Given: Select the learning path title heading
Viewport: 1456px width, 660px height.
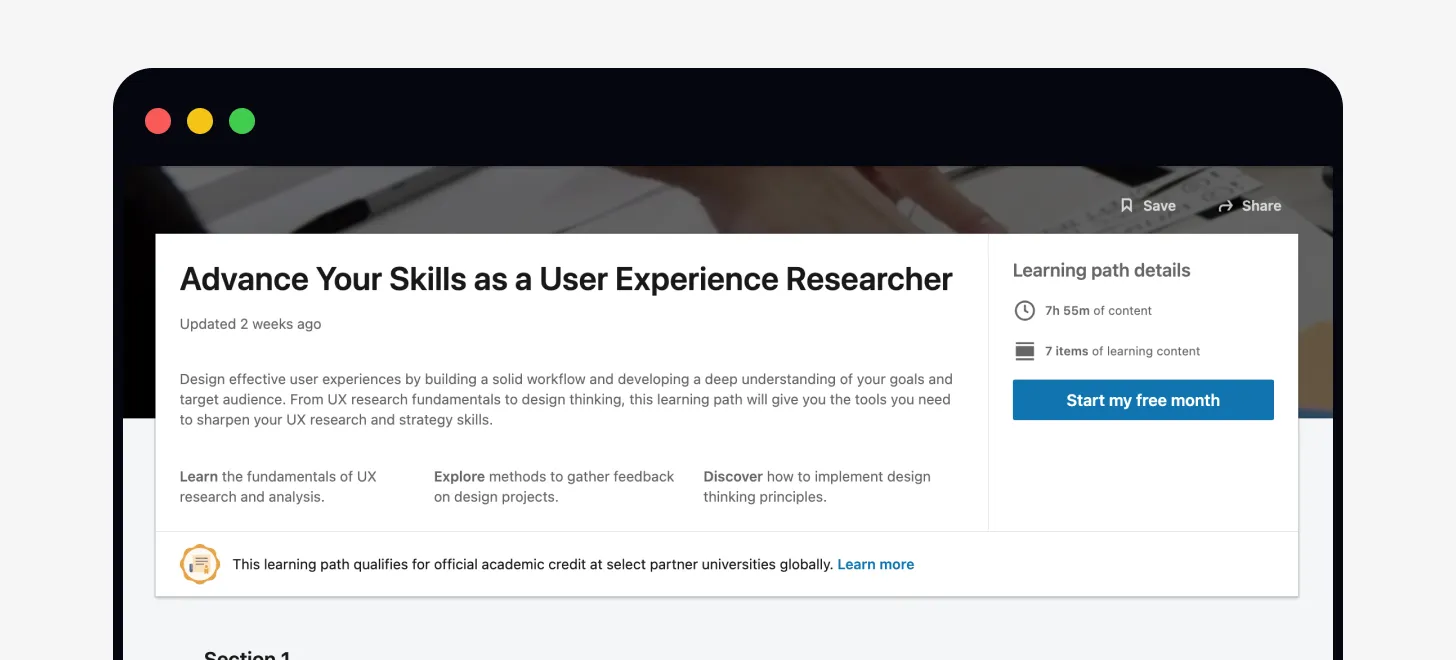Looking at the screenshot, I should pyautogui.click(x=565, y=279).
